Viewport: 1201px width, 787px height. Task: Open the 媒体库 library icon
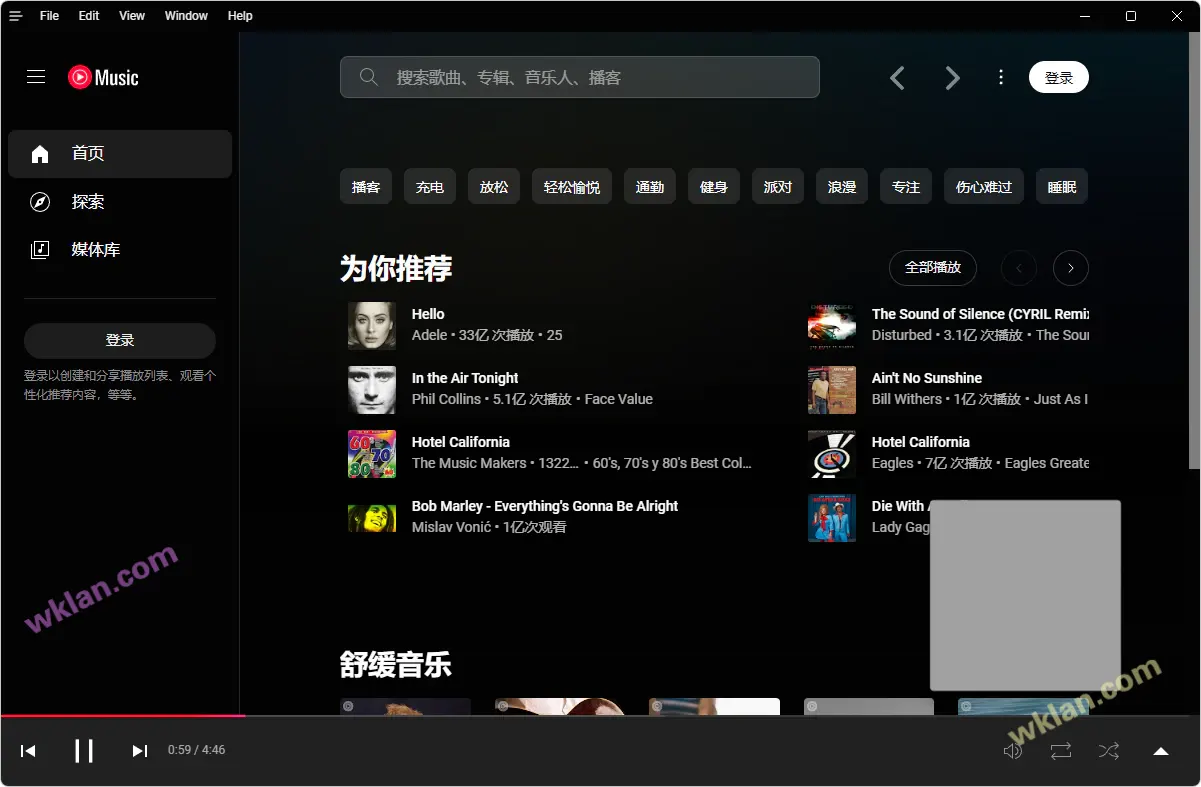[x=40, y=250]
